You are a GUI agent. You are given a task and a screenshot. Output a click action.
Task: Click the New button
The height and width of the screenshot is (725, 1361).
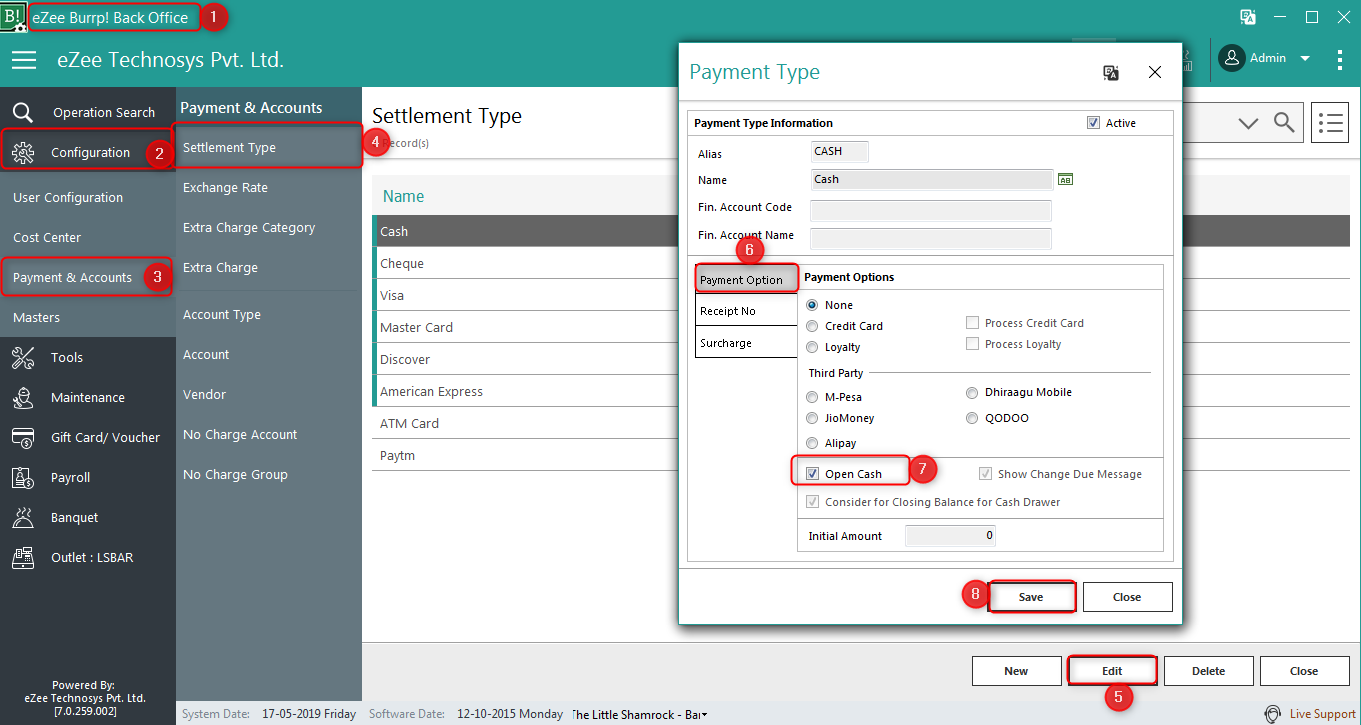(x=1016, y=671)
